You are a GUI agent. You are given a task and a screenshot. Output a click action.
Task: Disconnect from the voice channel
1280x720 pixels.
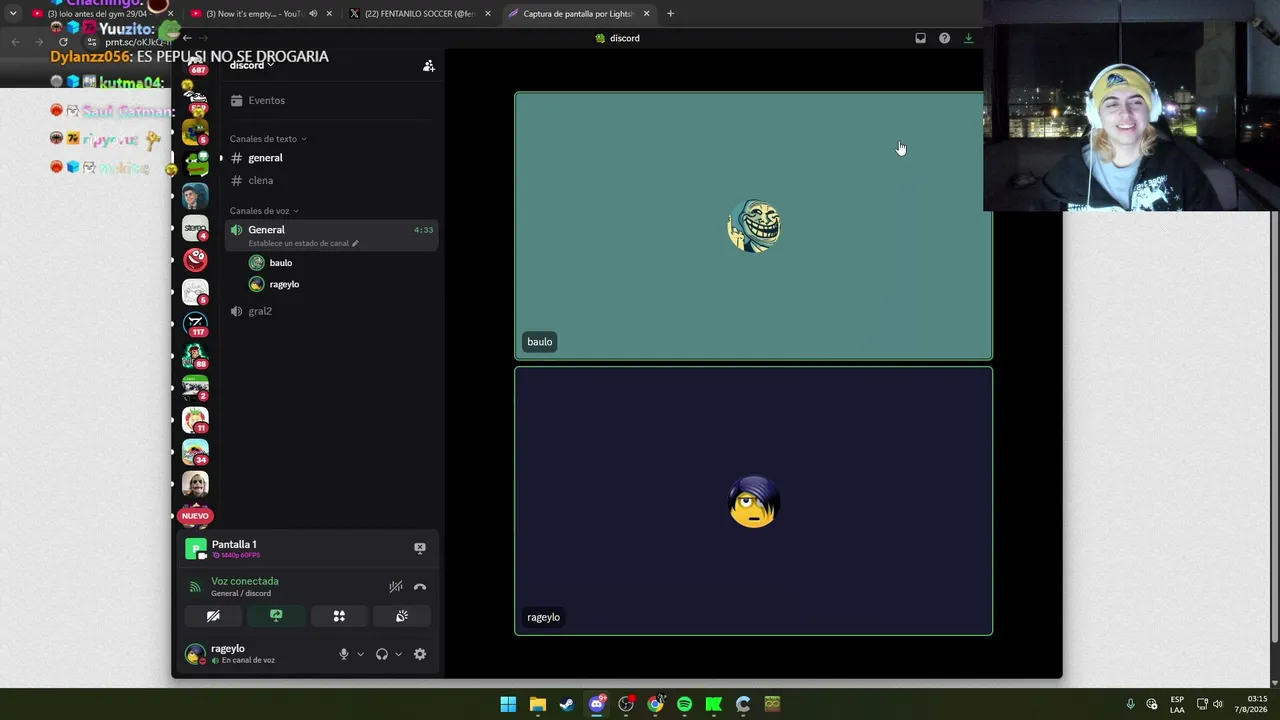coord(420,587)
